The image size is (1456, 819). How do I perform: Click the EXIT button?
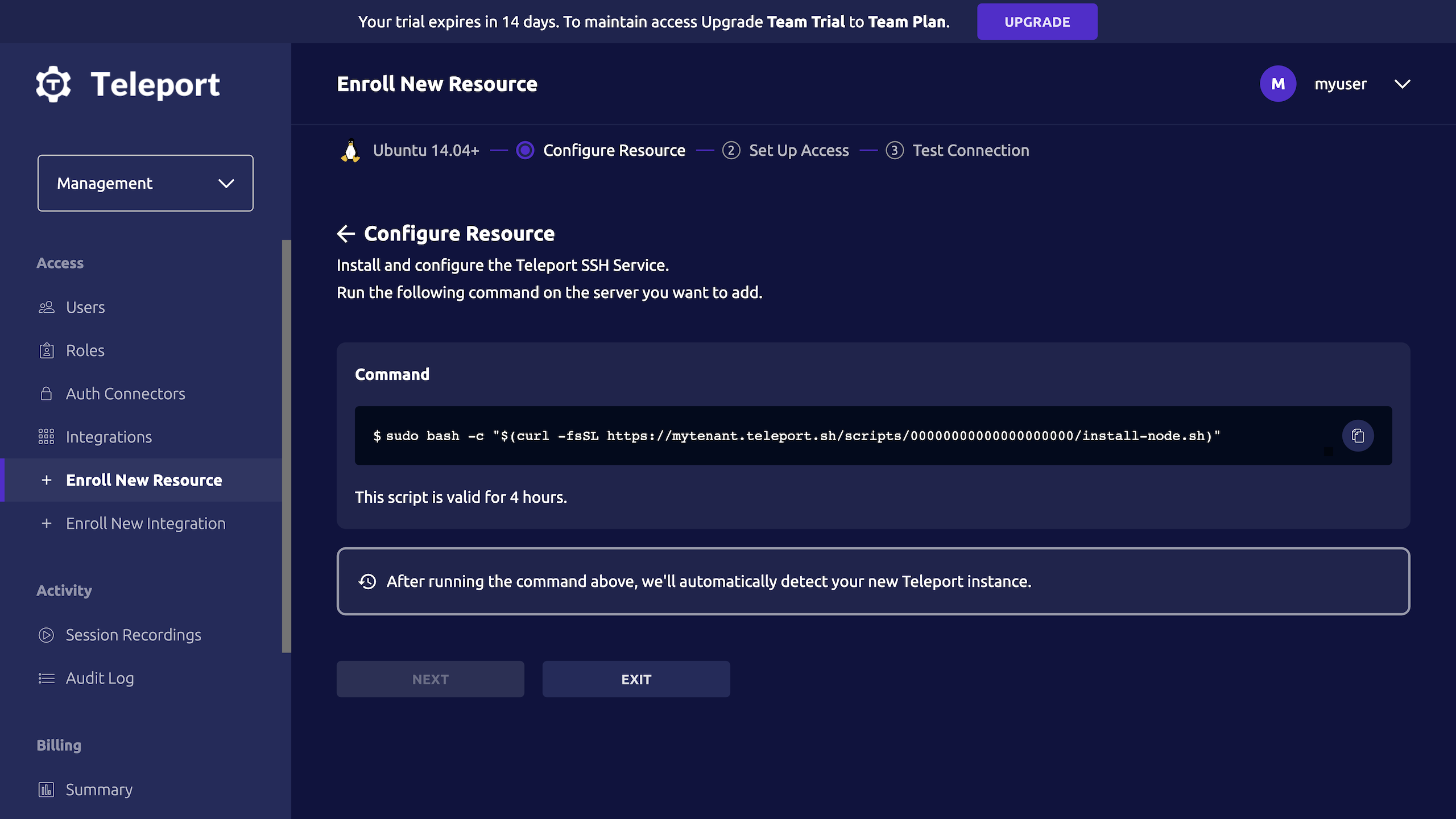(x=636, y=679)
